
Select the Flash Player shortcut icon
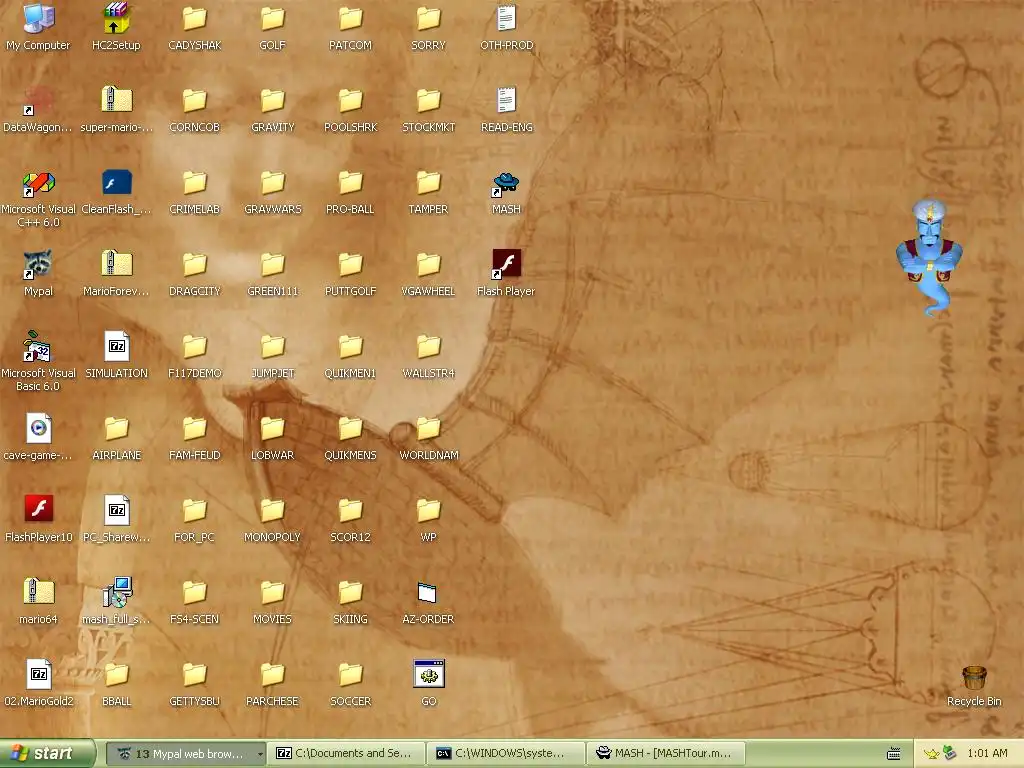point(506,264)
